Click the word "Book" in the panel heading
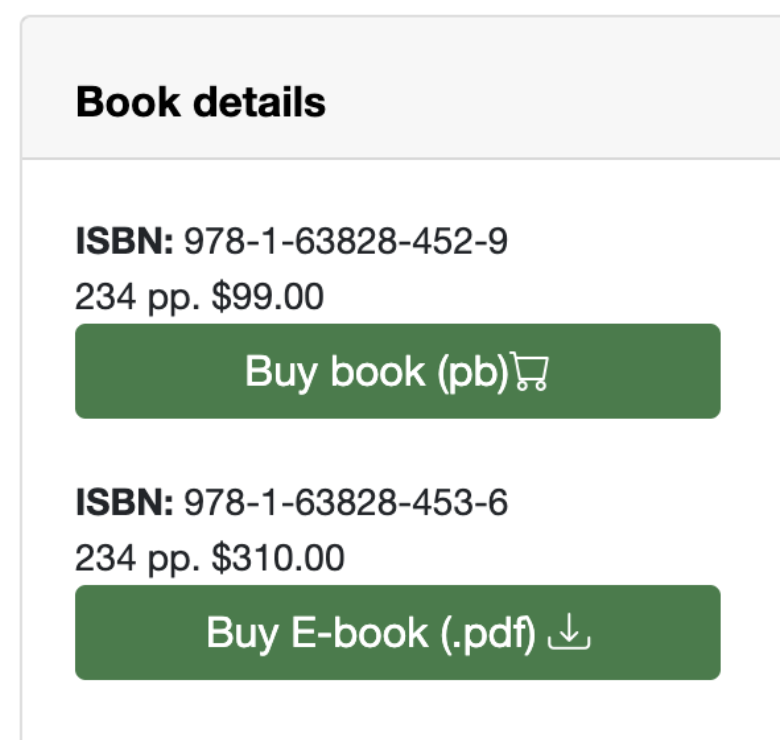This screenshot has width=780, height=740. click(118, 102)
